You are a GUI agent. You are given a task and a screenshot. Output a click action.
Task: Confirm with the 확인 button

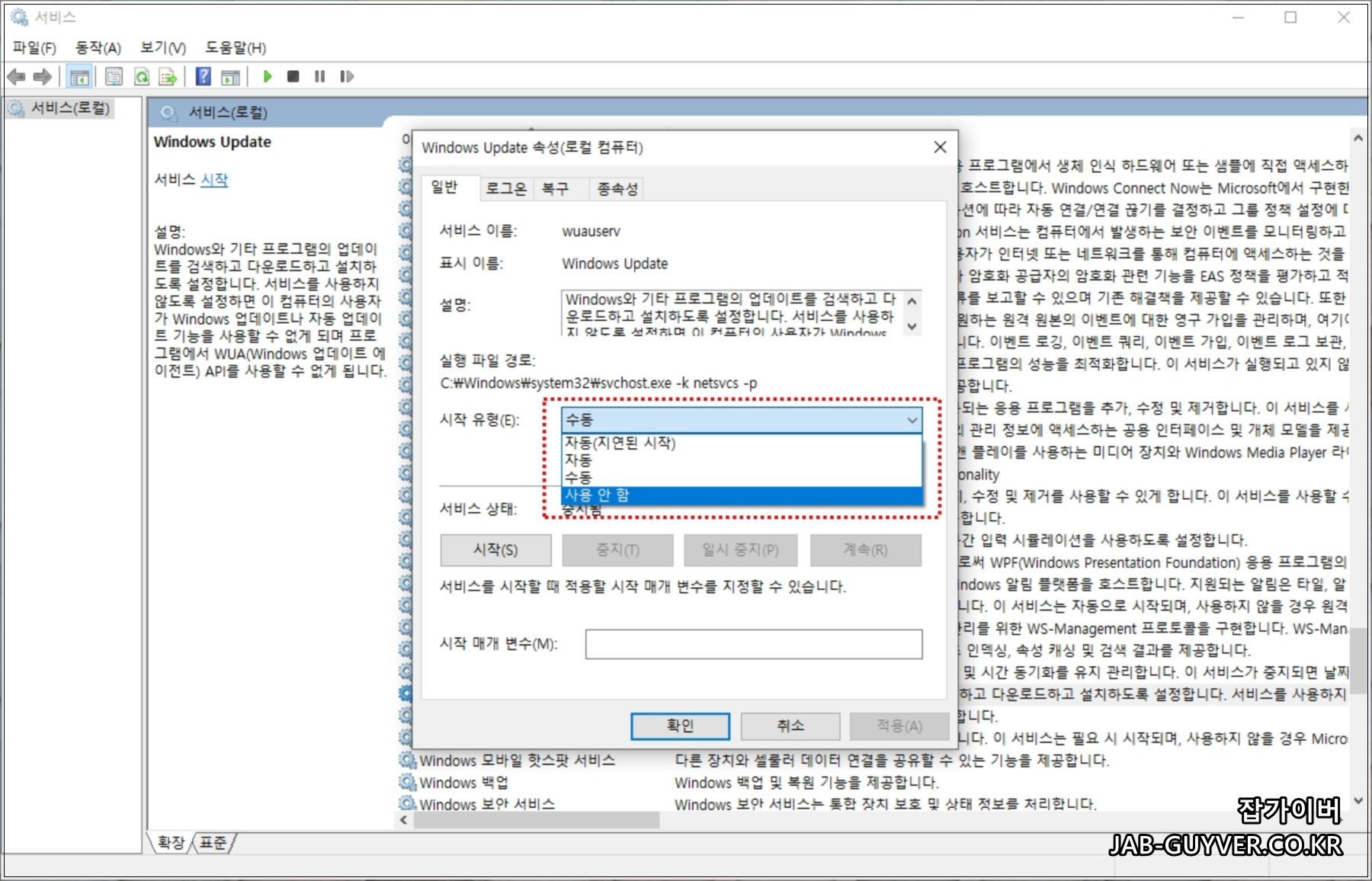click(680, 726)
